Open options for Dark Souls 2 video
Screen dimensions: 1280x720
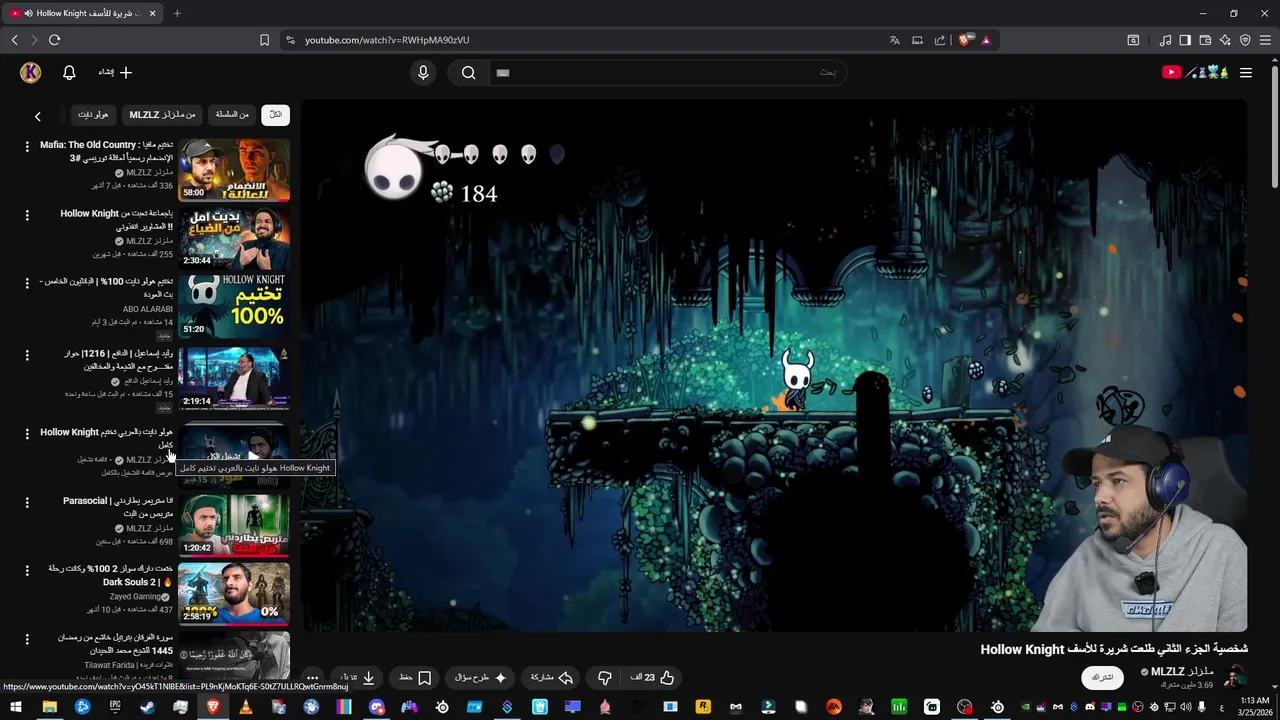[x=27, y=570]
